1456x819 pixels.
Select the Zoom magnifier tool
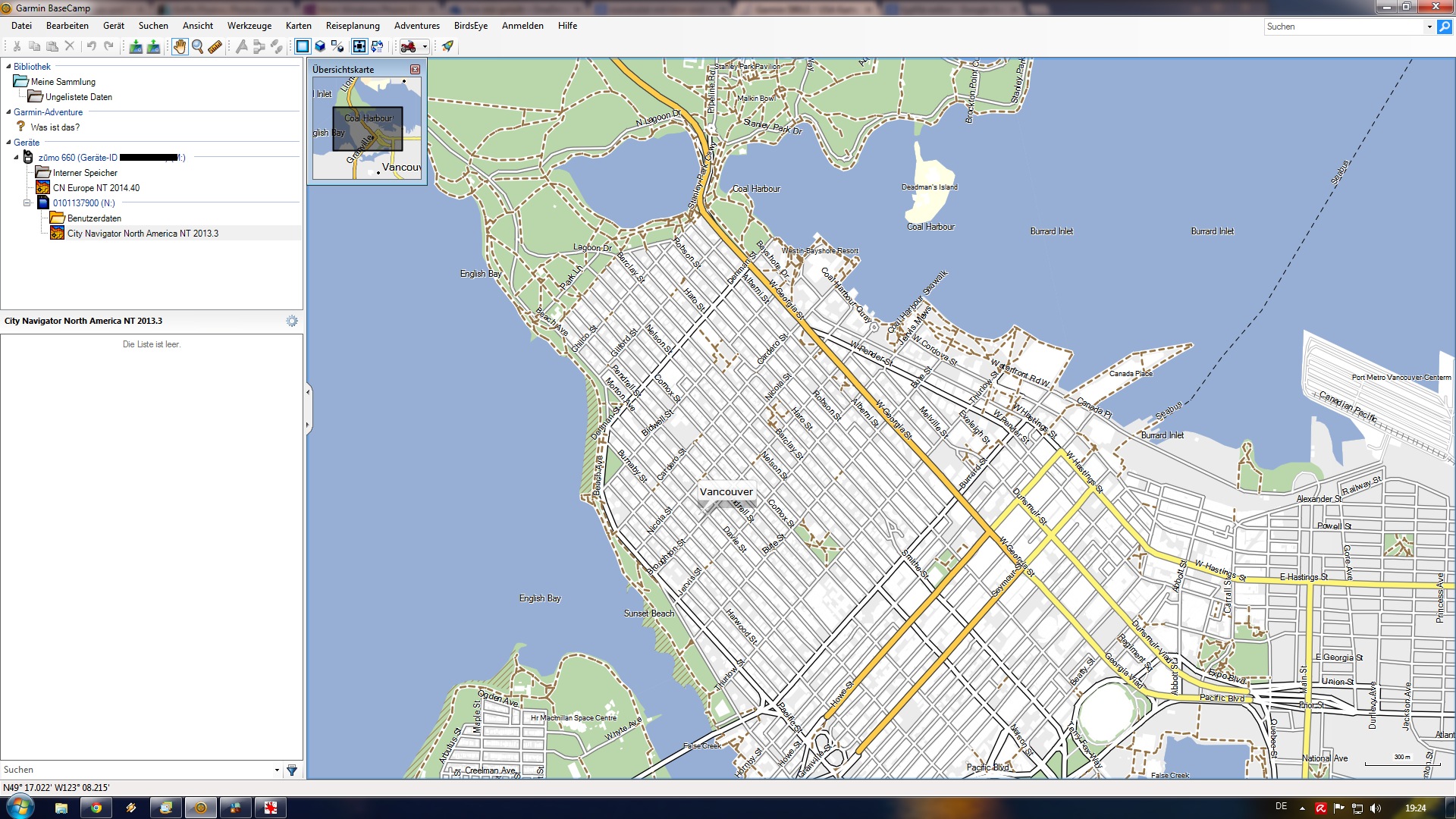point(197,47)
